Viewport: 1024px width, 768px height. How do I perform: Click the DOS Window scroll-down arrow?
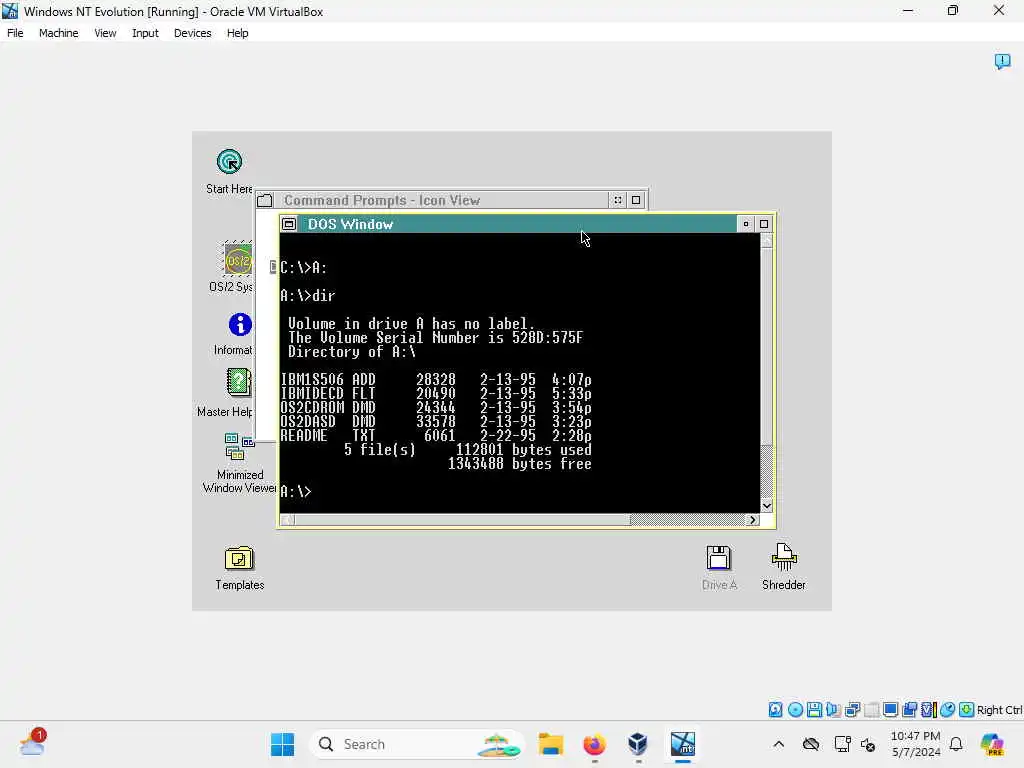767,506
